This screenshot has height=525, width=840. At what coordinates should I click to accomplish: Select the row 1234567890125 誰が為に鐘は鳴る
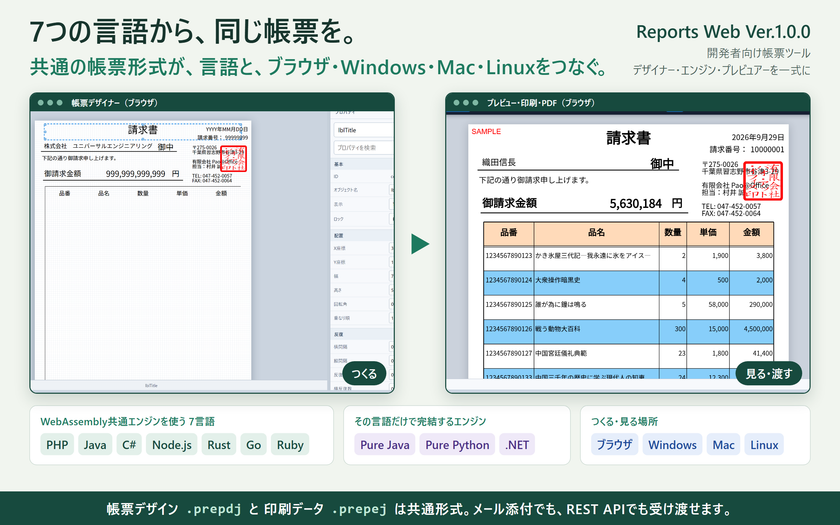628,305
